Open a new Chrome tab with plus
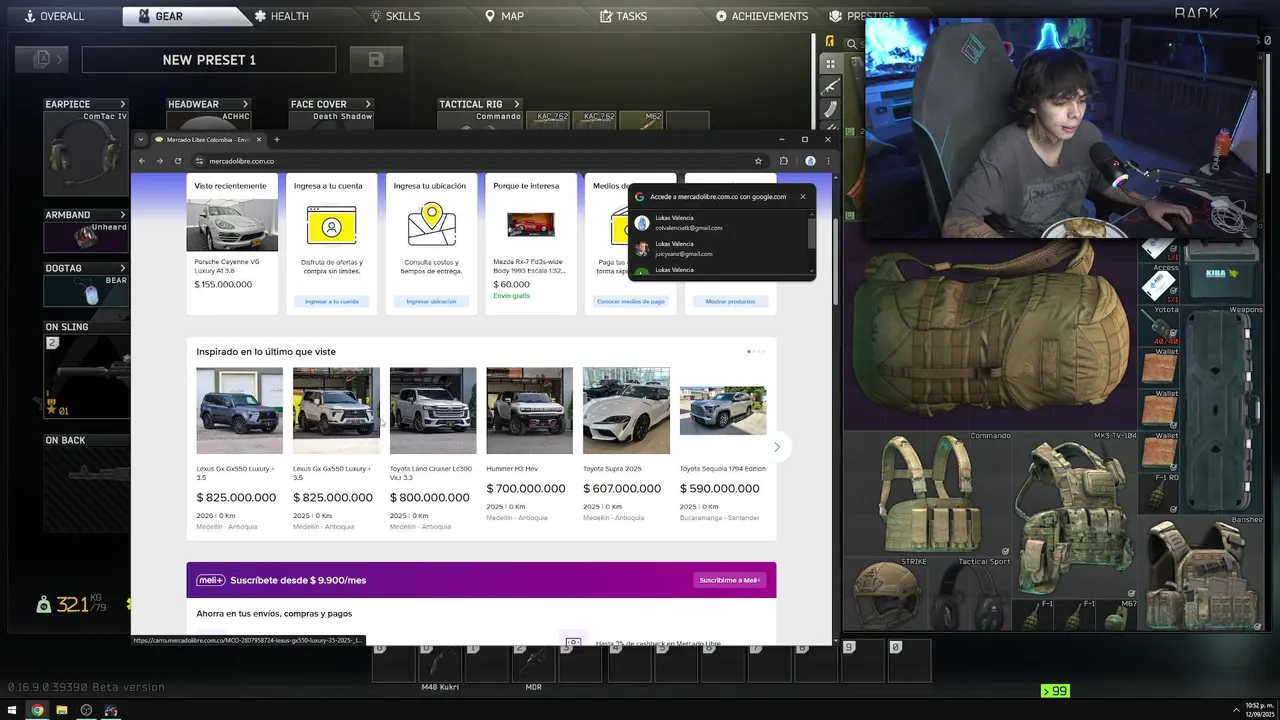The width and height of the screenshot is (1280, 720). 277,140
